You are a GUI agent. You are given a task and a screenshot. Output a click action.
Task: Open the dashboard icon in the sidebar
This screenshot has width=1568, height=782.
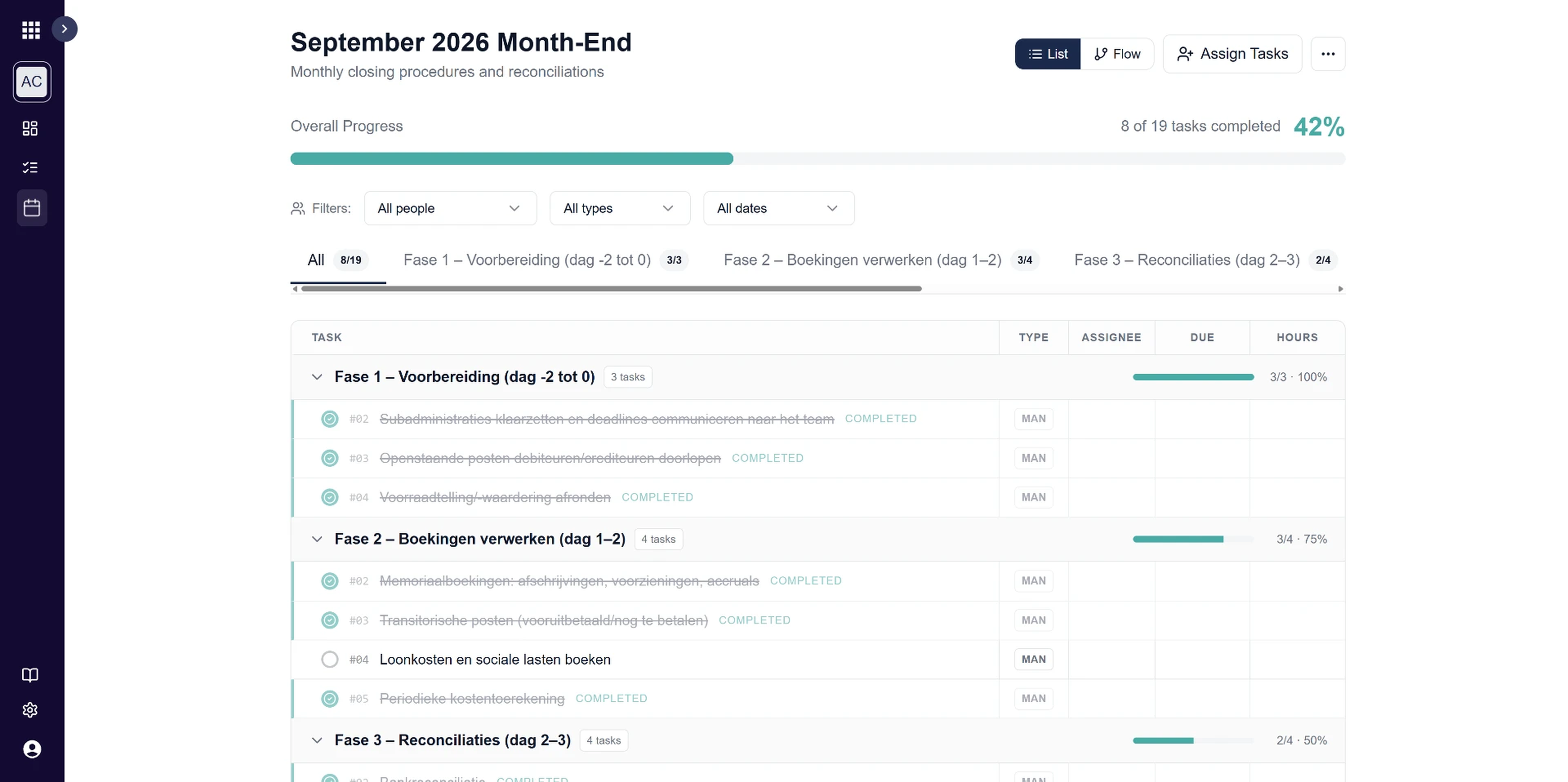click(x=30, y=129)
